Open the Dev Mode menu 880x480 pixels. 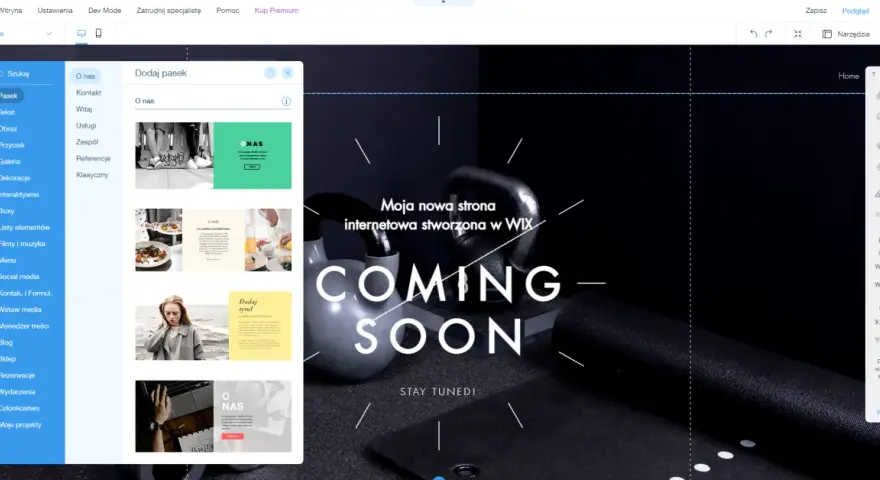(x=104, y=11)
